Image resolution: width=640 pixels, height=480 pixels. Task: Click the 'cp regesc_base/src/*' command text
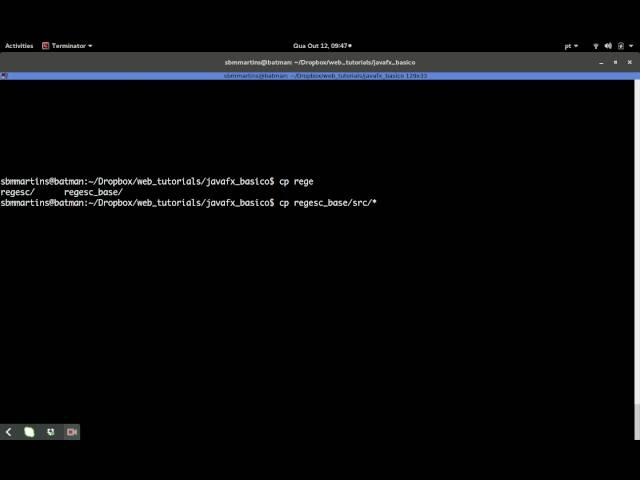click(x=328, y=203)
